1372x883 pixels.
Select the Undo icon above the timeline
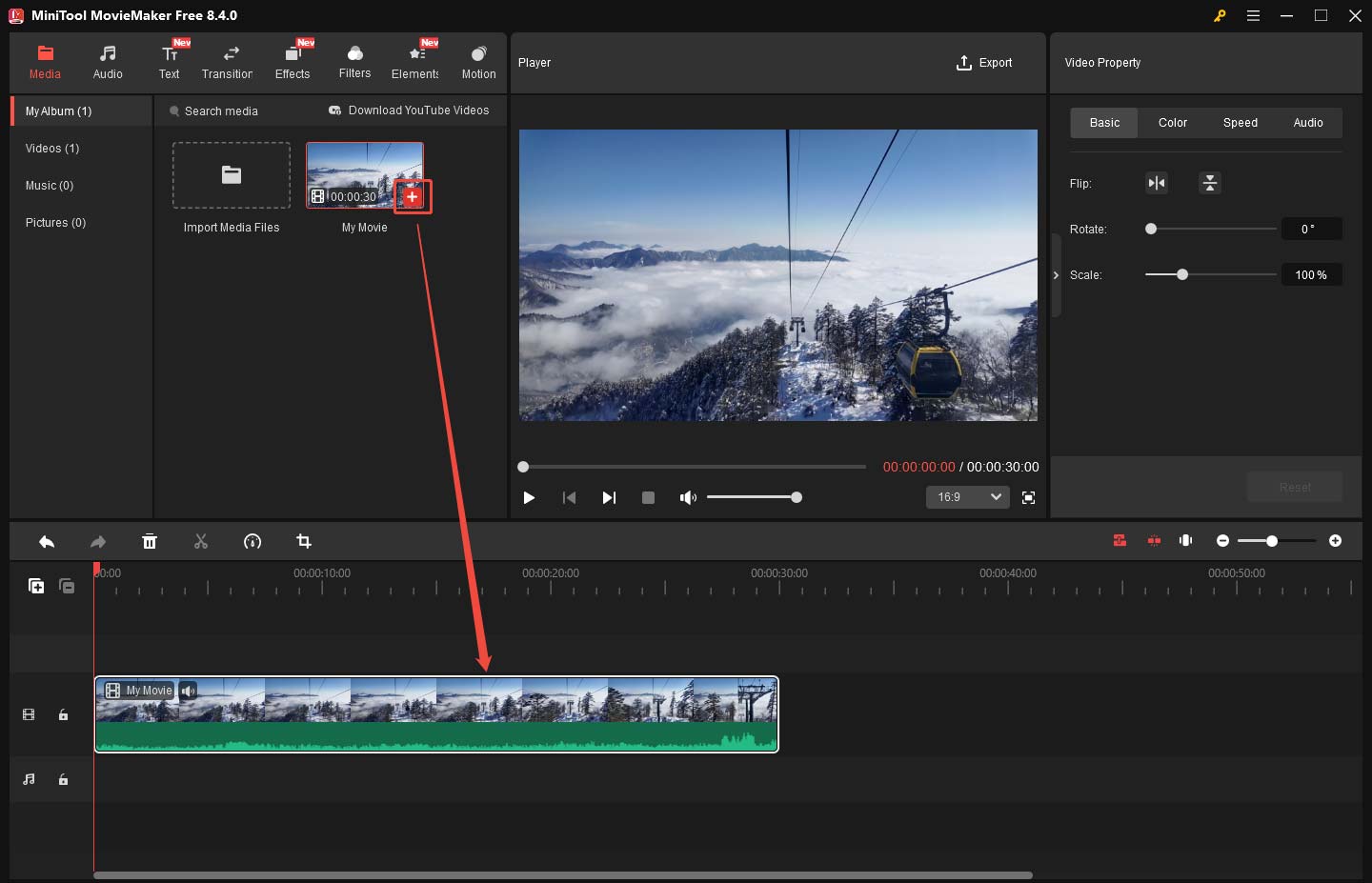tap(47, 541)
